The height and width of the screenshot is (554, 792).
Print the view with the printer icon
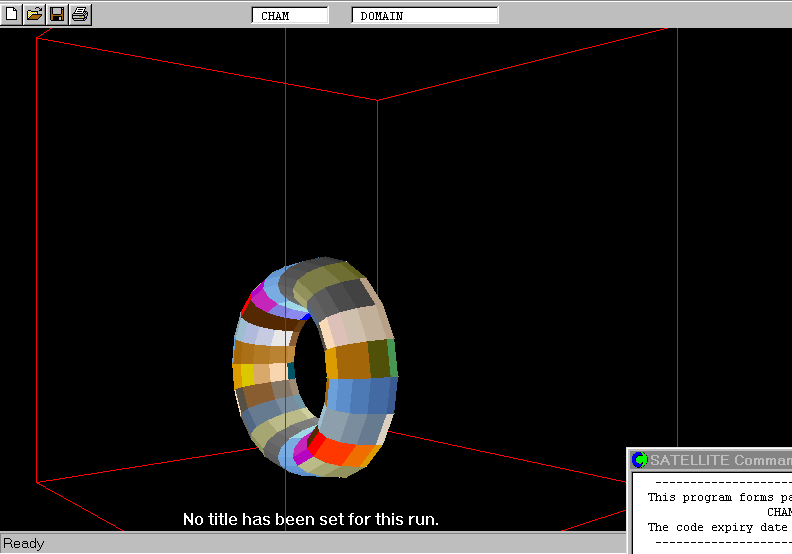point(80,14)
